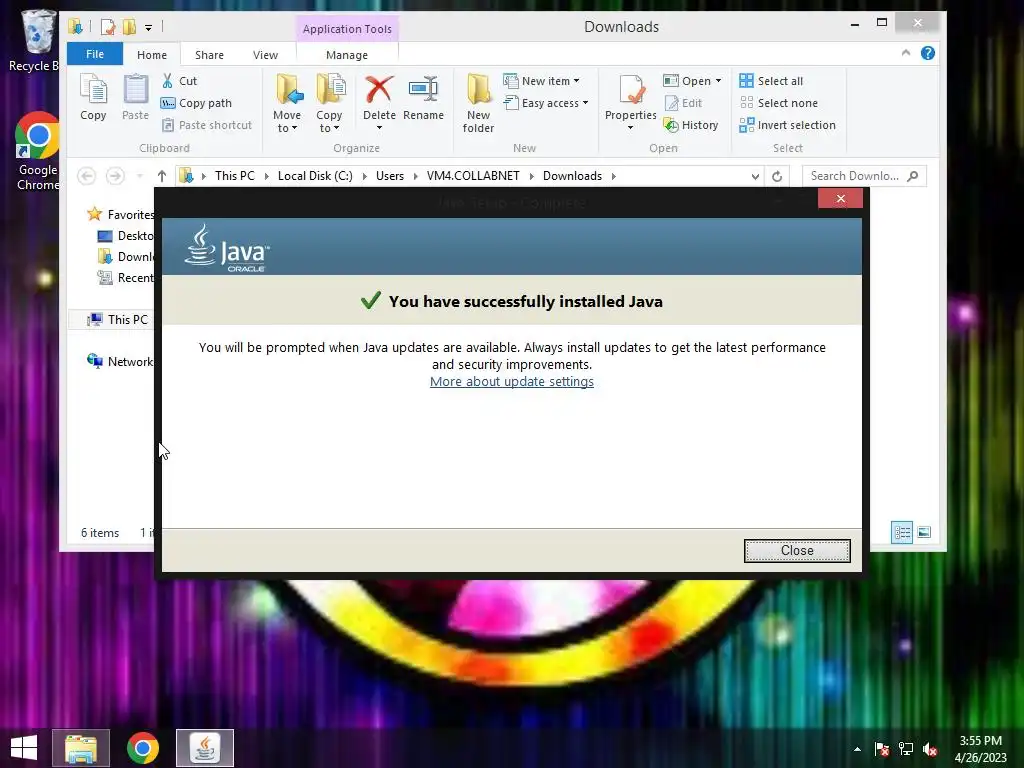1024x768 pixels.
Task: Click Invert selection in the ribbon
Action: pyautogui.click(x=788, y=125)
